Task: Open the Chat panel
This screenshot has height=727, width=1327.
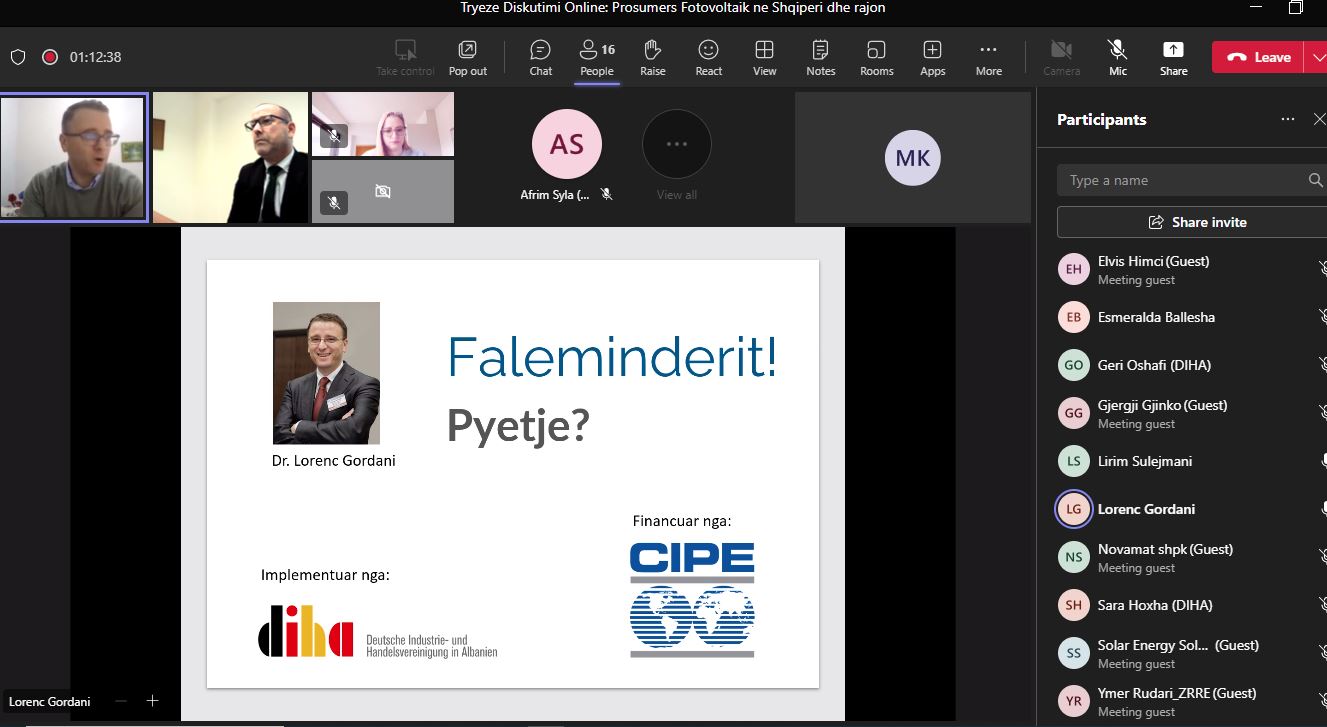Action: click(x=541, y=57)
